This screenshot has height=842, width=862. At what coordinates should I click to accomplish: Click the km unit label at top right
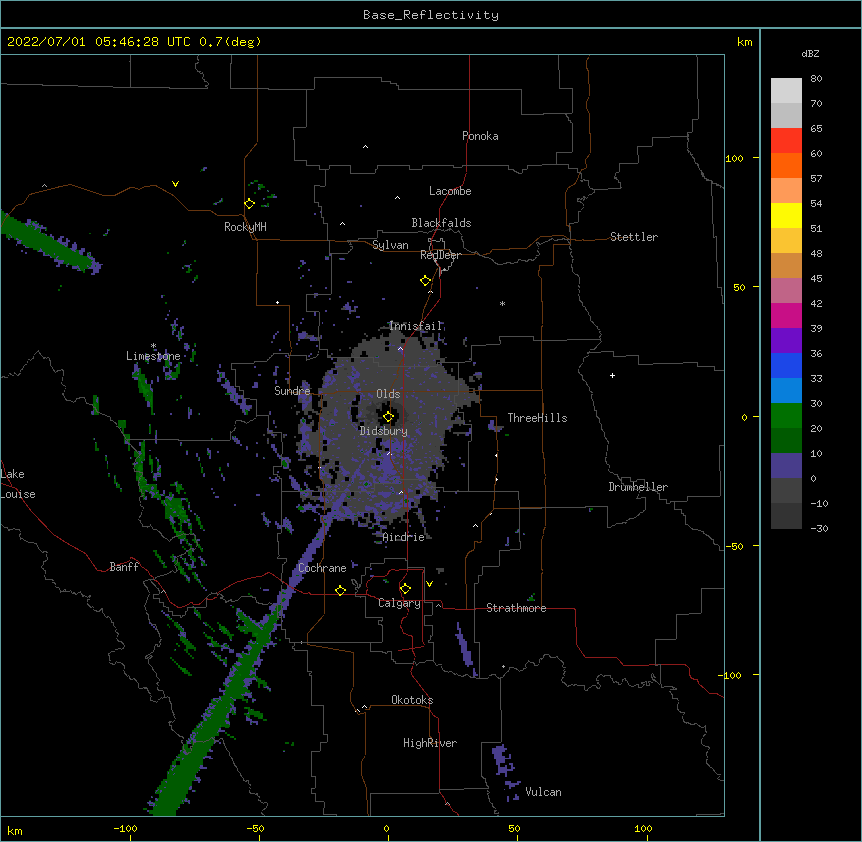744,42
